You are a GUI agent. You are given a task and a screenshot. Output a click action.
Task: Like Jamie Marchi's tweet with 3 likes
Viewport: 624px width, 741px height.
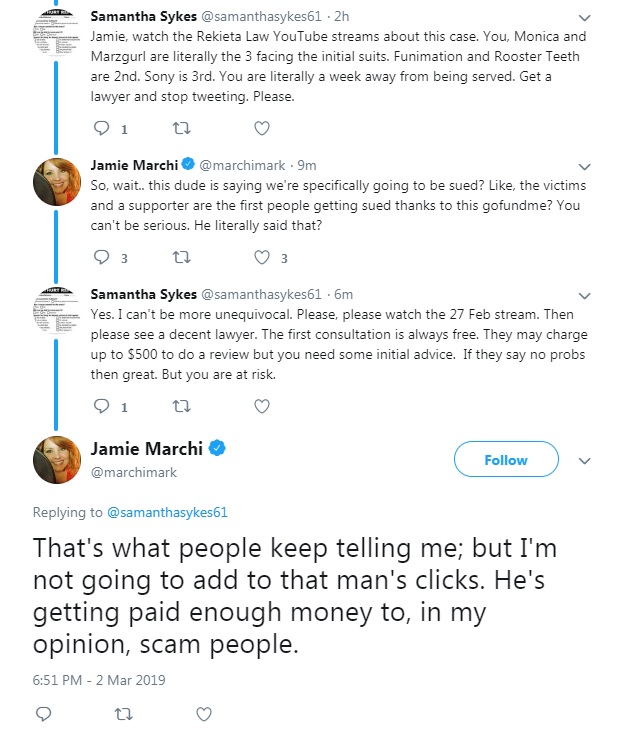pyautogui.click(x=262, y=257)
